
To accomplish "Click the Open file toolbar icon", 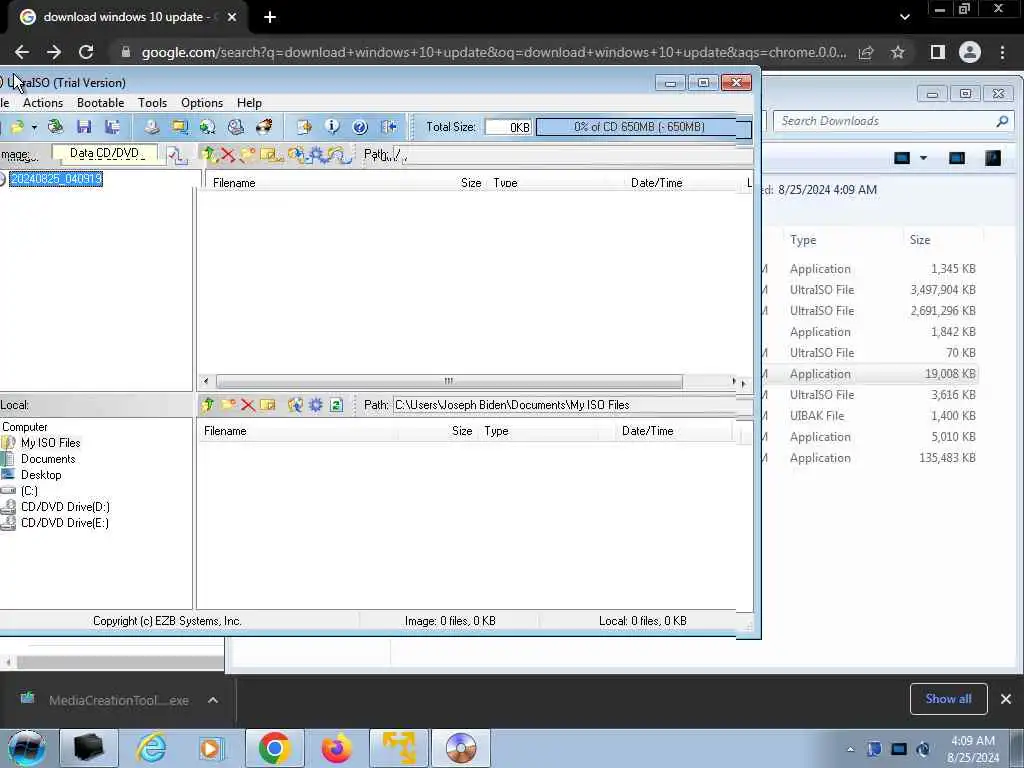I will 17,127.
